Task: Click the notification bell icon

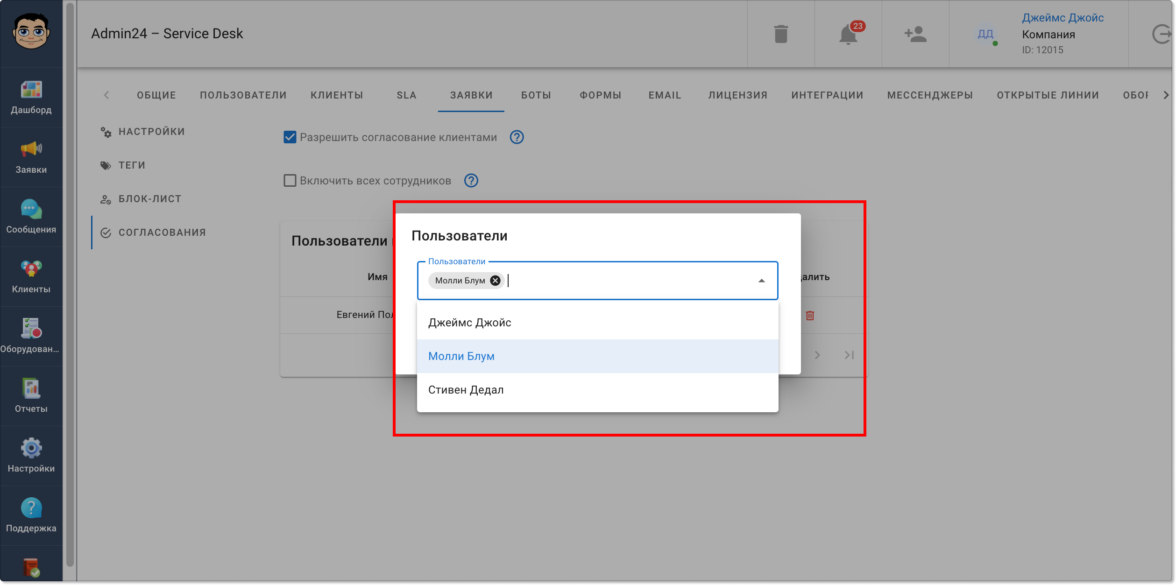Action: point(848,34)
